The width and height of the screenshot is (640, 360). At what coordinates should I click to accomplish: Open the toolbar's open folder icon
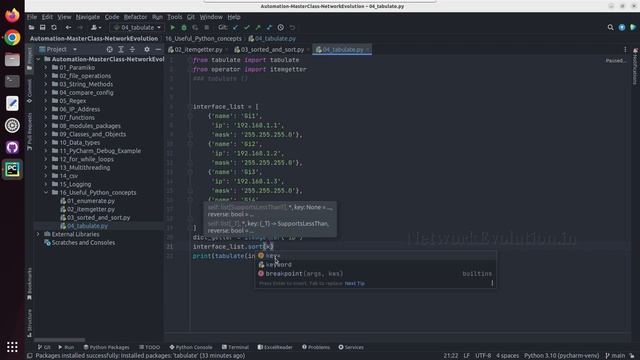point(31,27)
